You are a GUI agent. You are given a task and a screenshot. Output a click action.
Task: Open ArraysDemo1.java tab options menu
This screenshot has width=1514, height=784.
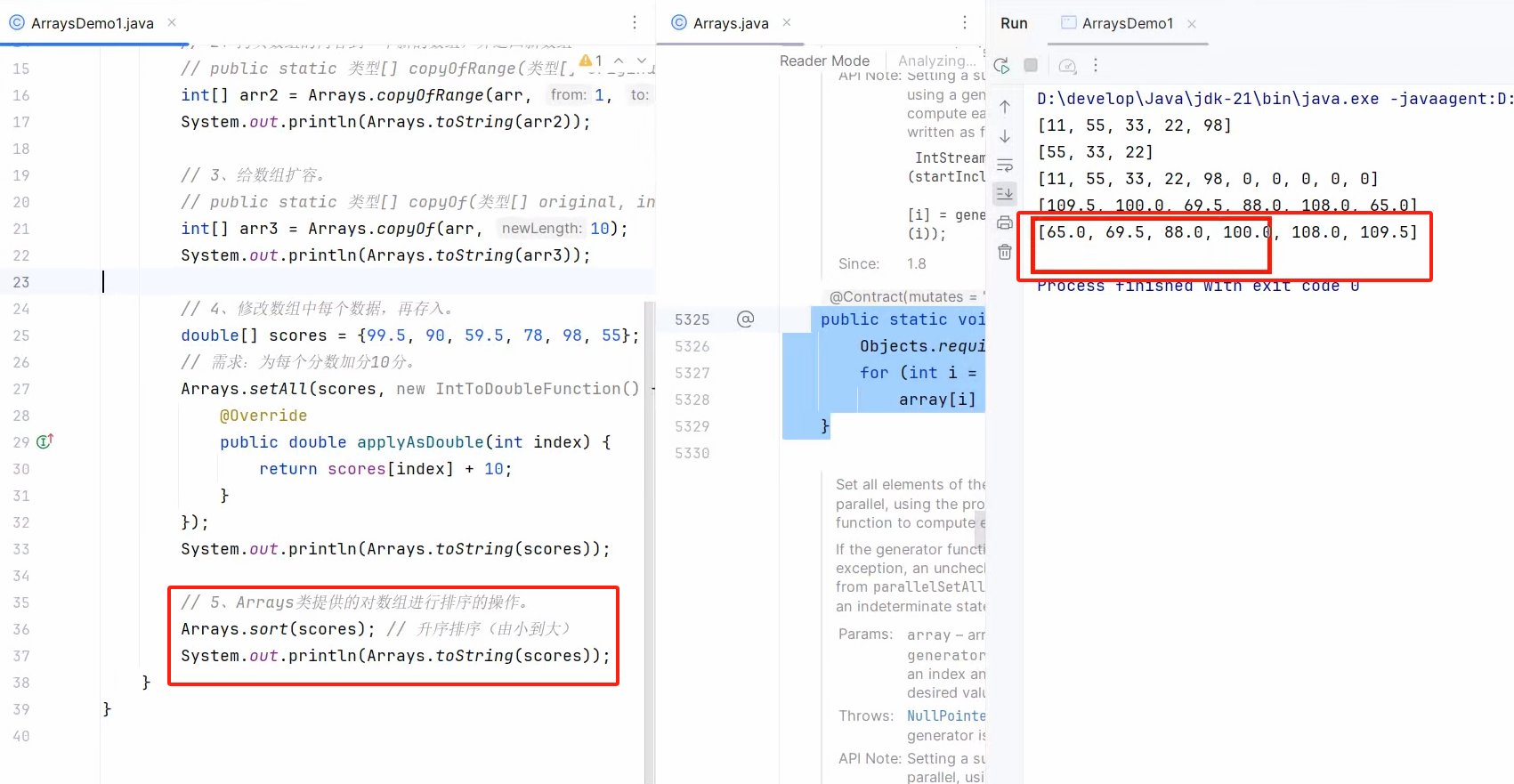point(635,22)
